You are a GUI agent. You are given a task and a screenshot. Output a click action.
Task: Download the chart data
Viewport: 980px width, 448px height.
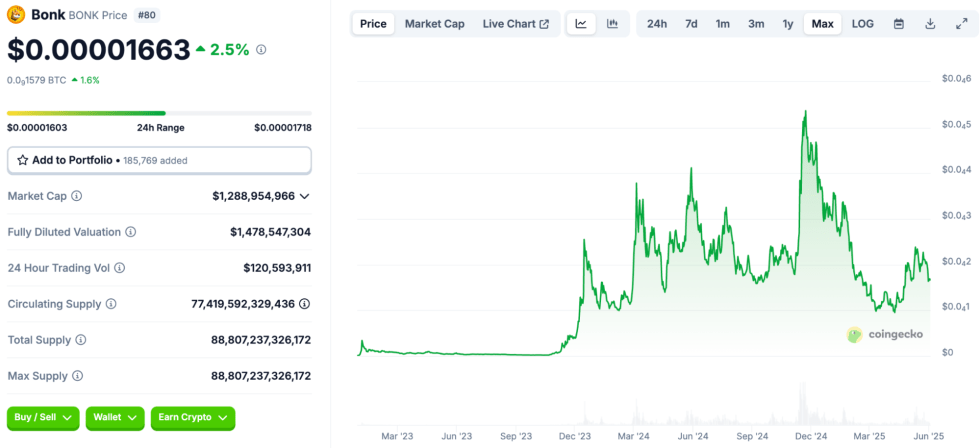[x=930, y=24]
